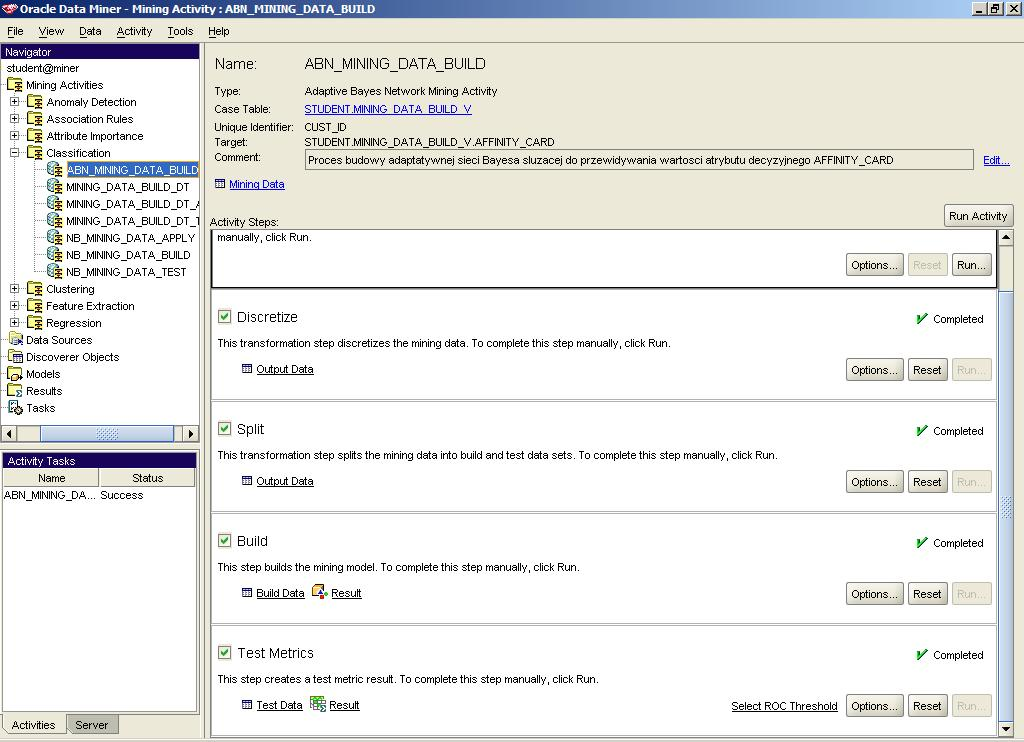Toggle the Discretize step checkbox
The image size is (1024, 742).
pyautogui.click(x=225, y=317)
